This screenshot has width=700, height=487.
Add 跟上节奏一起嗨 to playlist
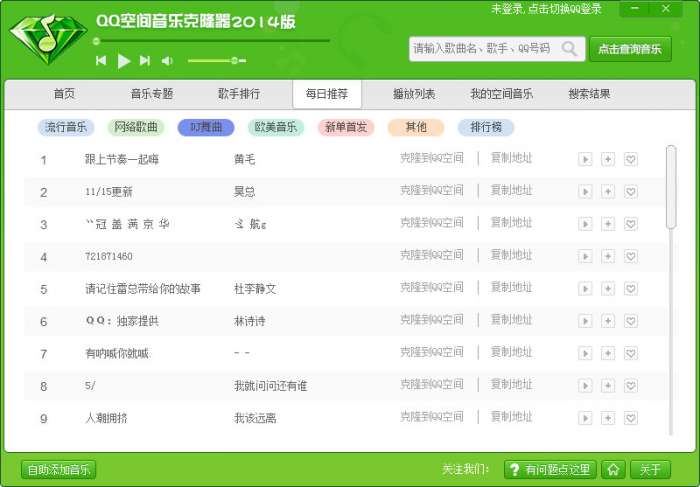click(x=608, y=159)
